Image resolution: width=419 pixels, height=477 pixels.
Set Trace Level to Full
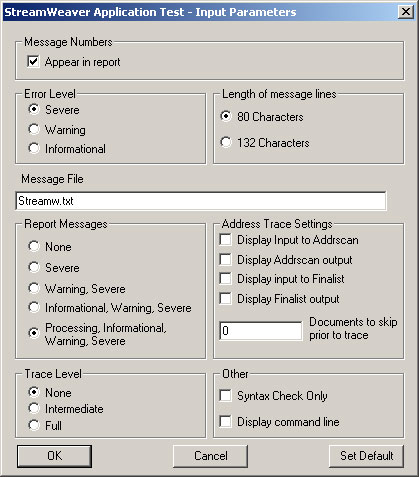34,425
